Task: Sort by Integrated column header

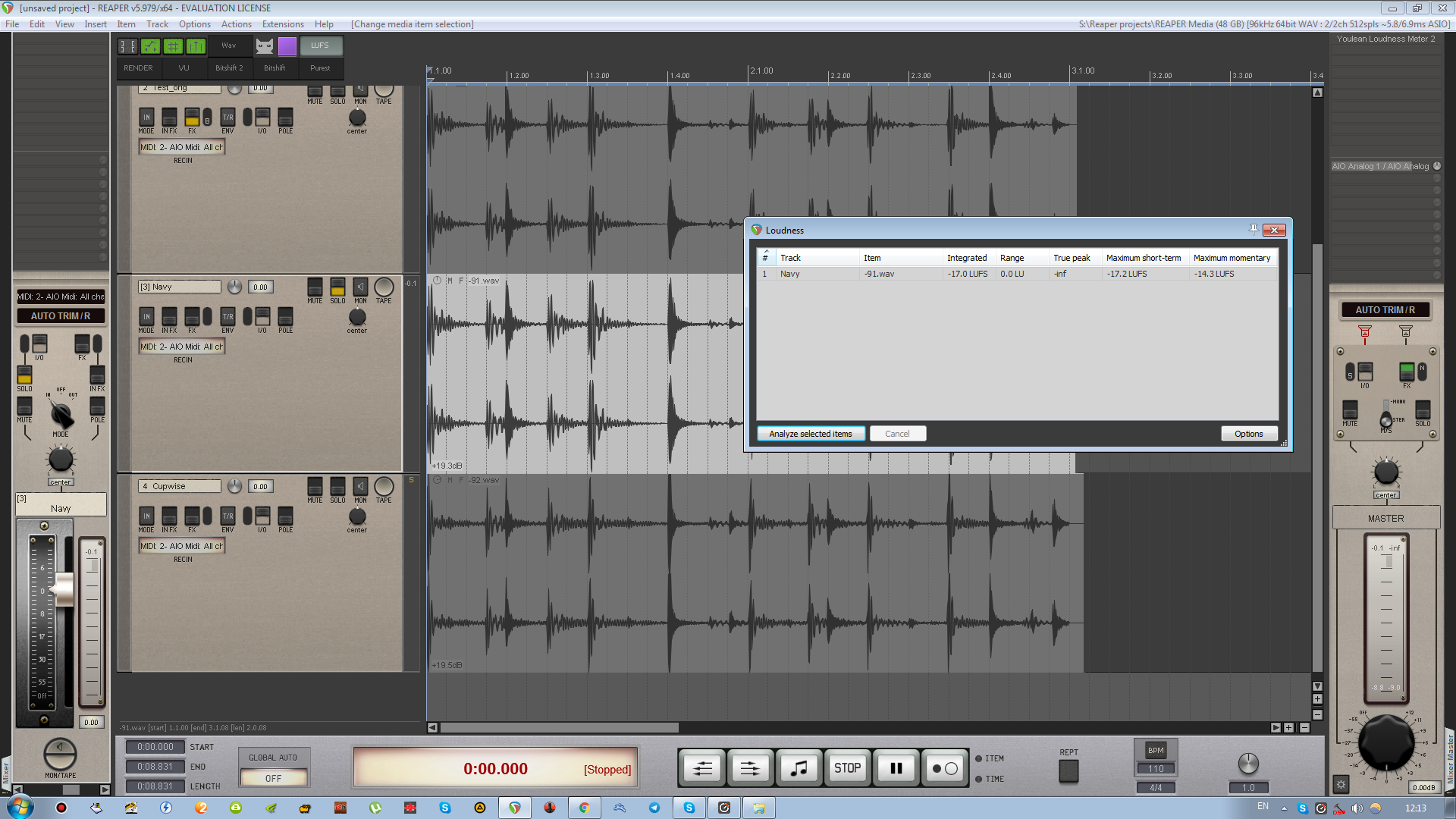Action: click(x=967, y=258)
